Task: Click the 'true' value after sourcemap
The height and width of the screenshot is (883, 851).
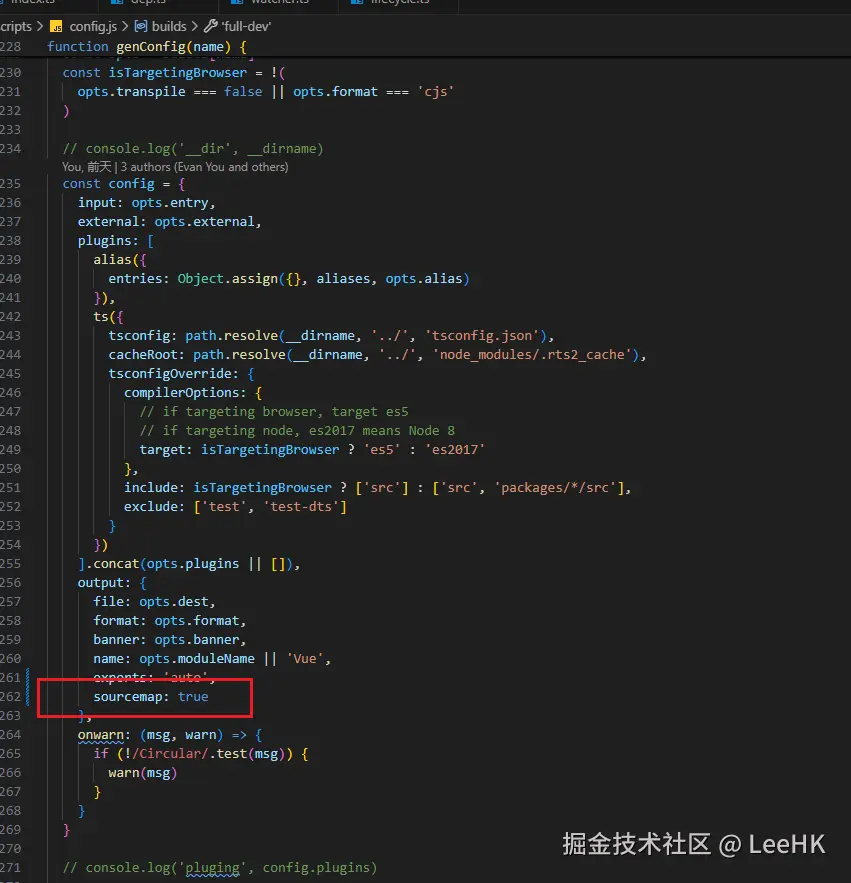Action: 193,696
